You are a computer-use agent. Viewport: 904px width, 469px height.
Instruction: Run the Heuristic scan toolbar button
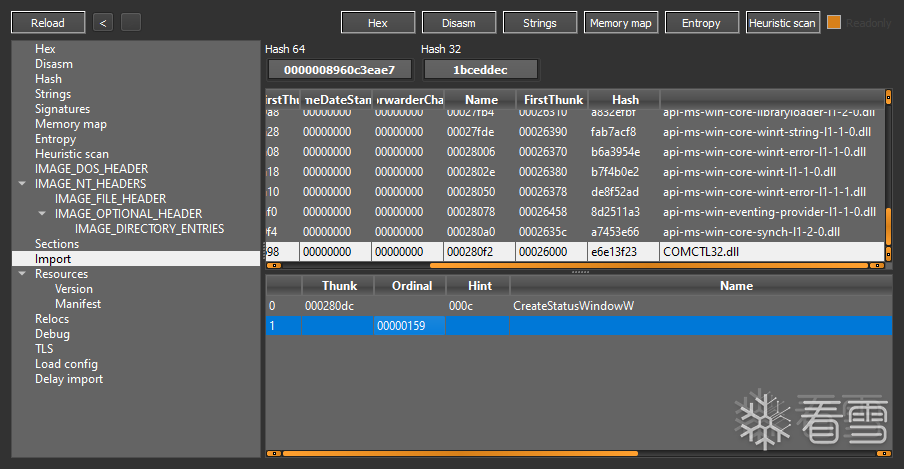(x=782, y=23)
